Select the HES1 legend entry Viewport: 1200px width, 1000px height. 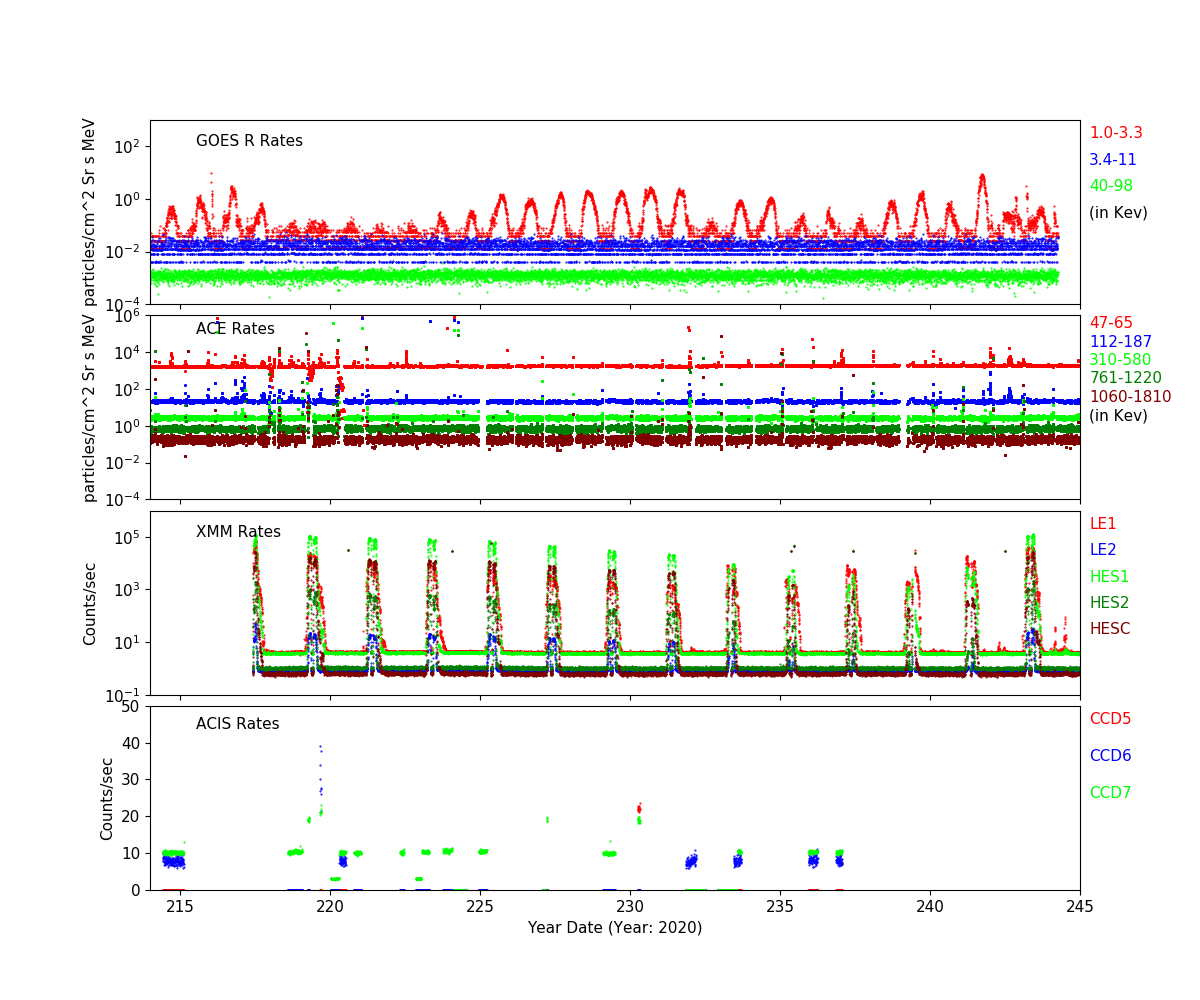pos(1109,577)
